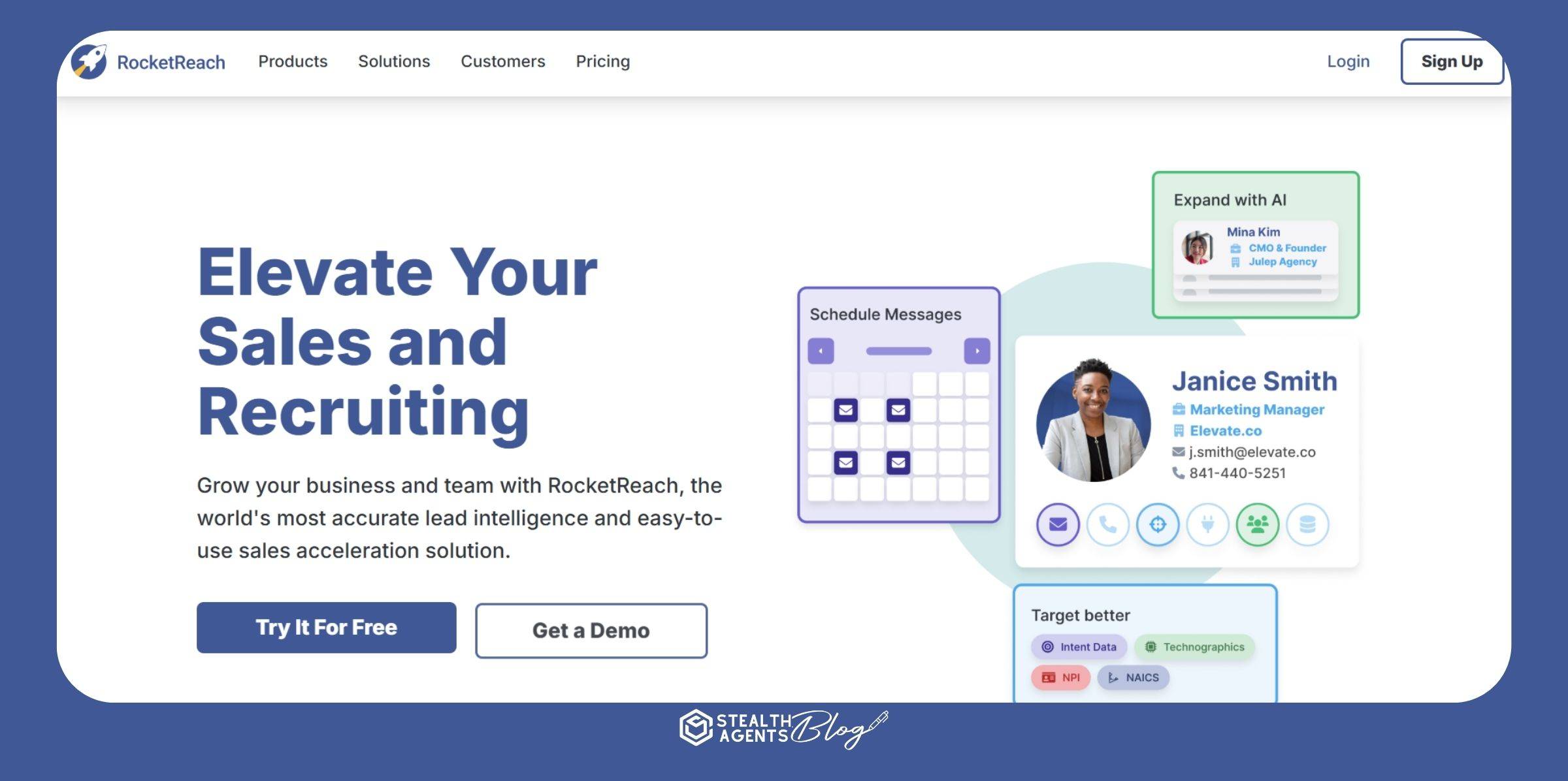Click the Sign Up button
The height and width of the screenshot is (781, 1568).
tap(1452, 61)
